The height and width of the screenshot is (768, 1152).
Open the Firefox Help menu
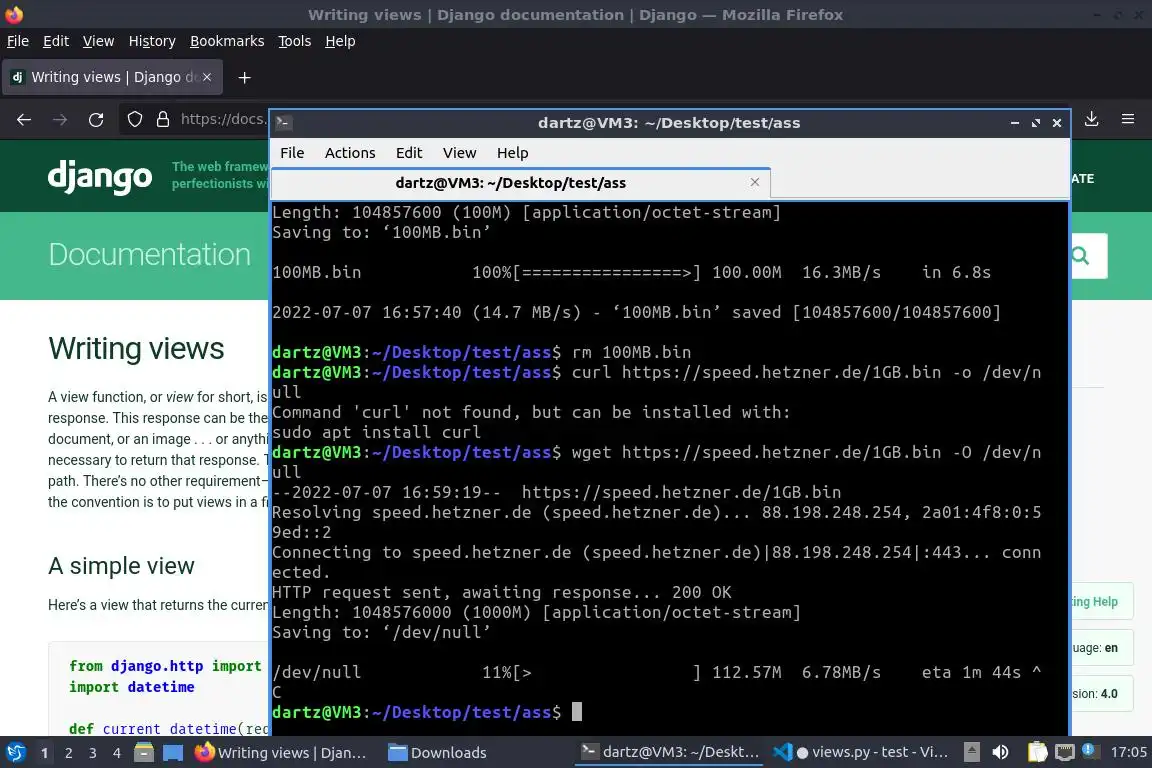pos(340,41)
